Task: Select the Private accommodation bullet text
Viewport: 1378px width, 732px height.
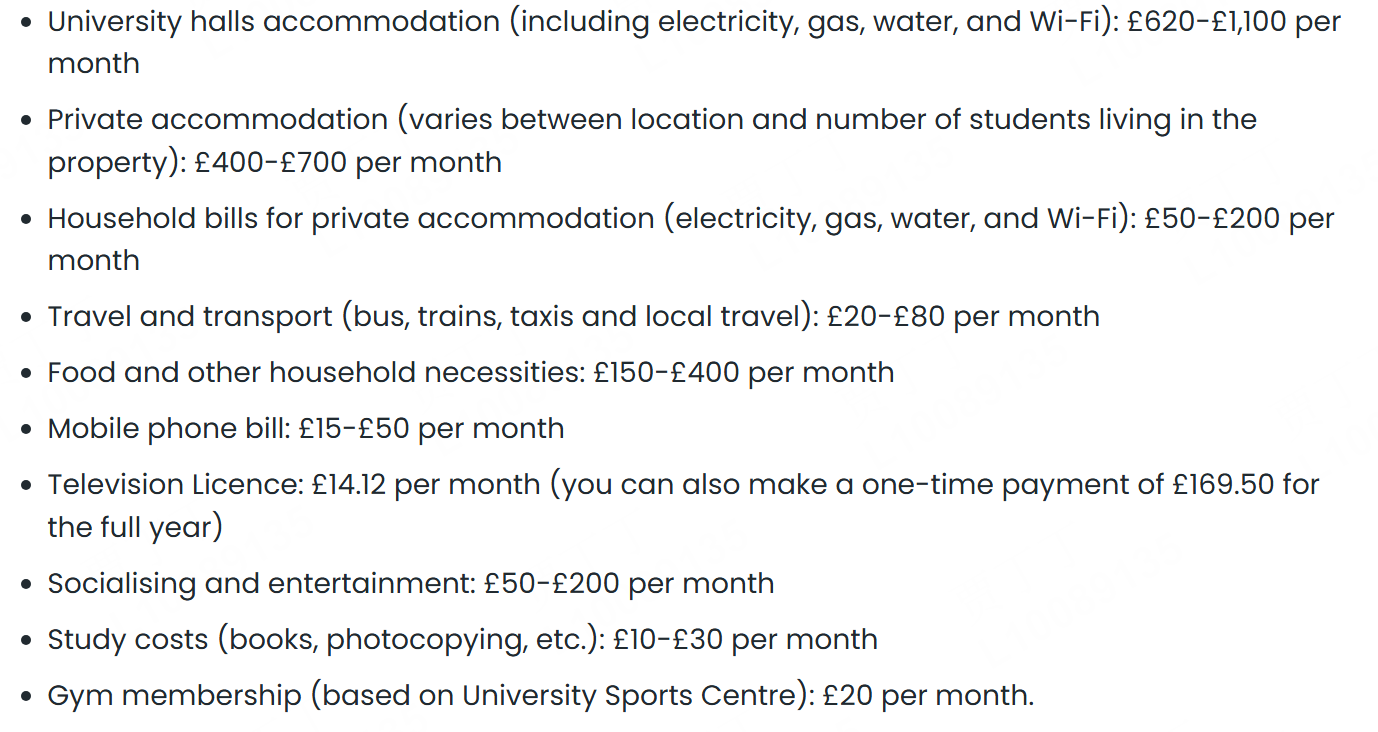Action: 652,140
